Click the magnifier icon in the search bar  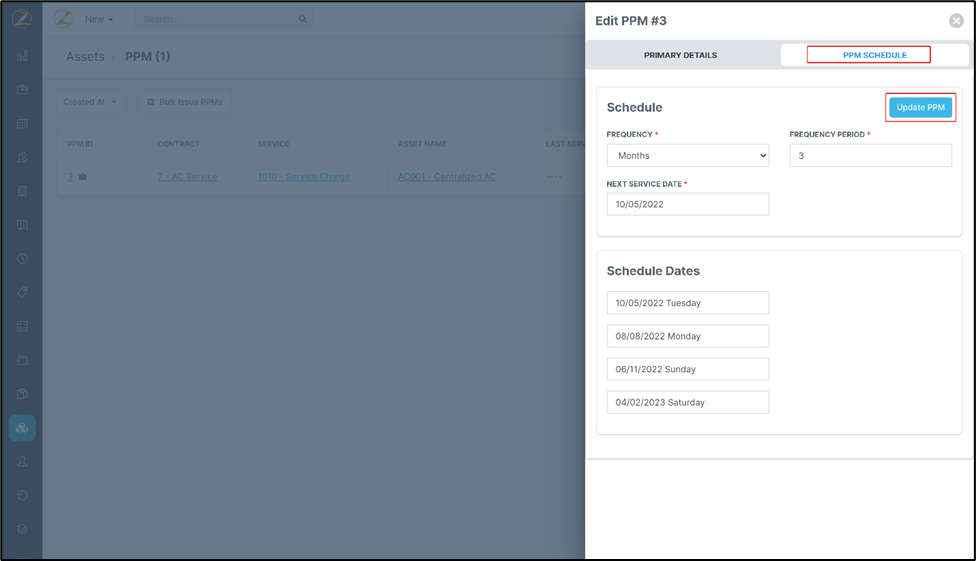click(303, 19)
